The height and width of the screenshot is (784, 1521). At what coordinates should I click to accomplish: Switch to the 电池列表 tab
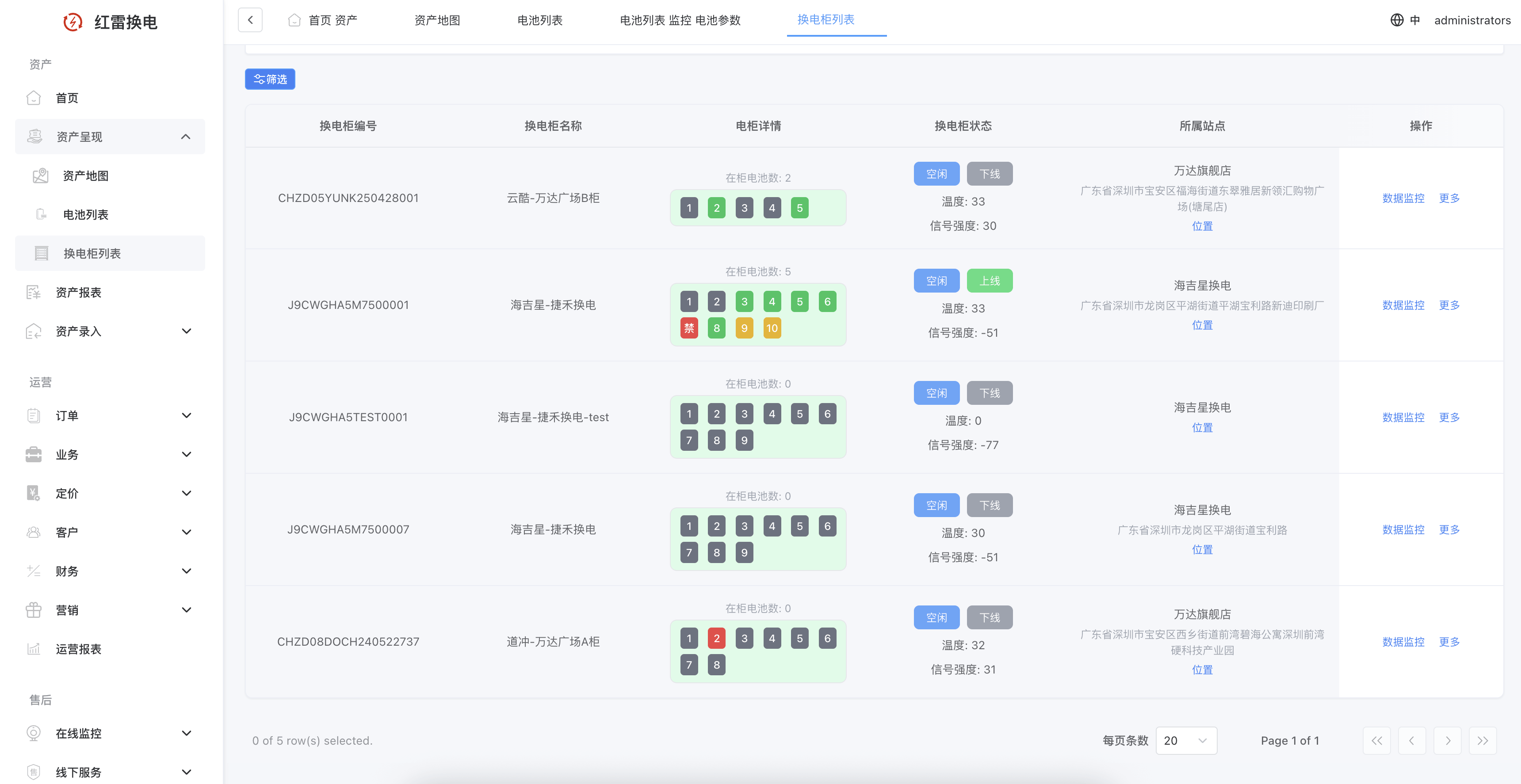pyautogui.click(x=539, y=20)
